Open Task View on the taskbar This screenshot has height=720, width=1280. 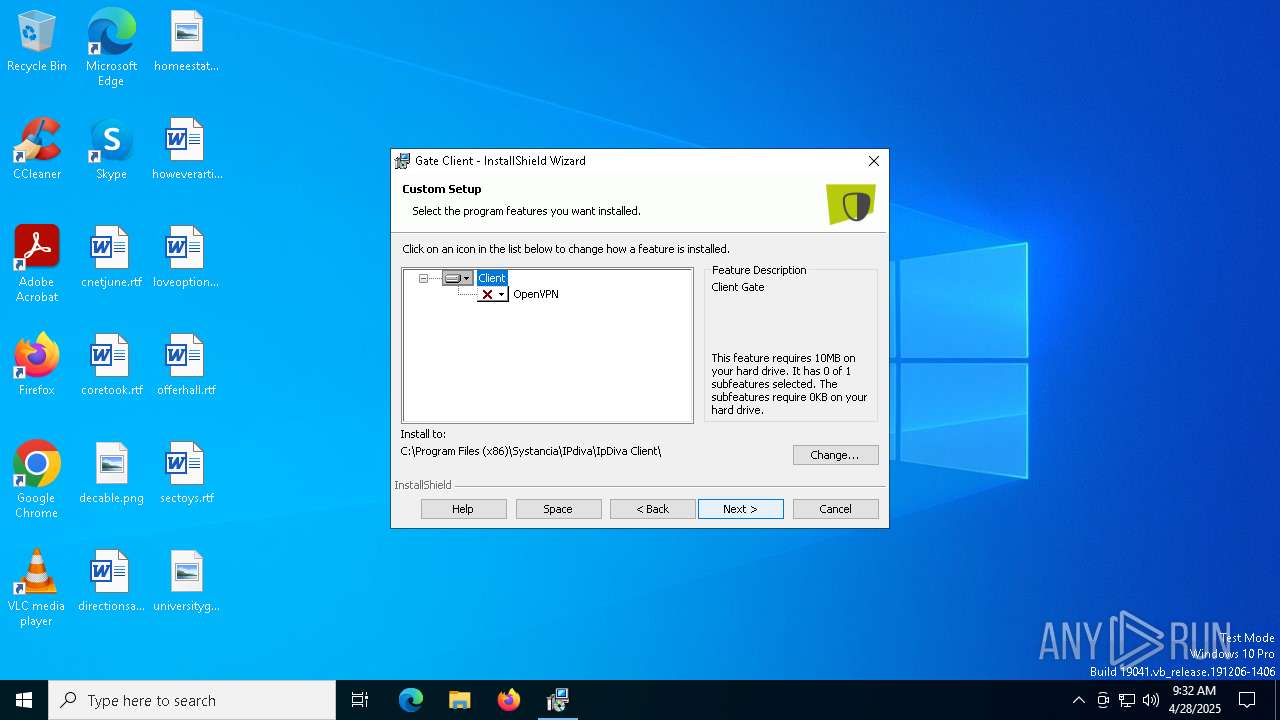click(x=360, y=700)
